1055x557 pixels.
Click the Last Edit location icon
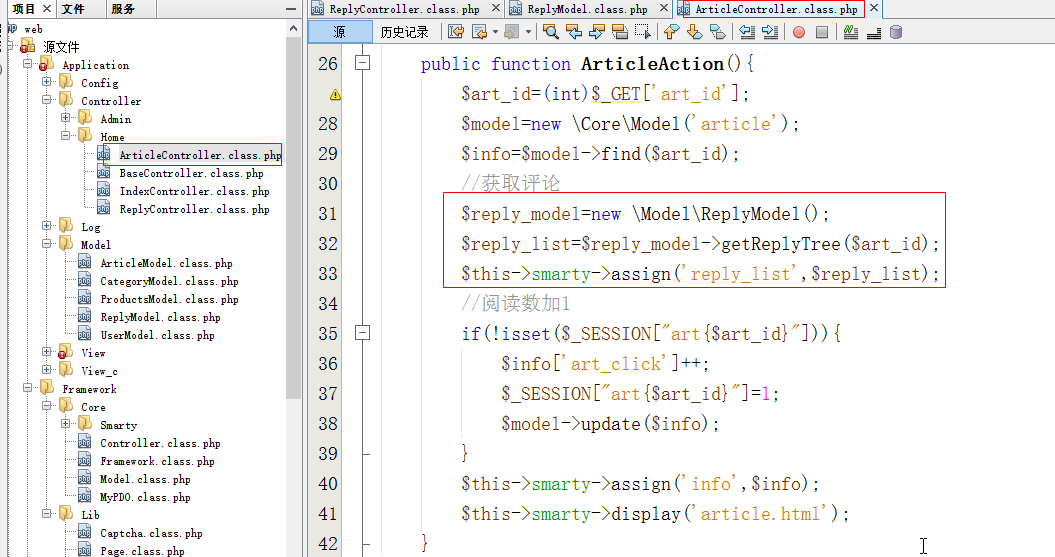click(456, 32)
